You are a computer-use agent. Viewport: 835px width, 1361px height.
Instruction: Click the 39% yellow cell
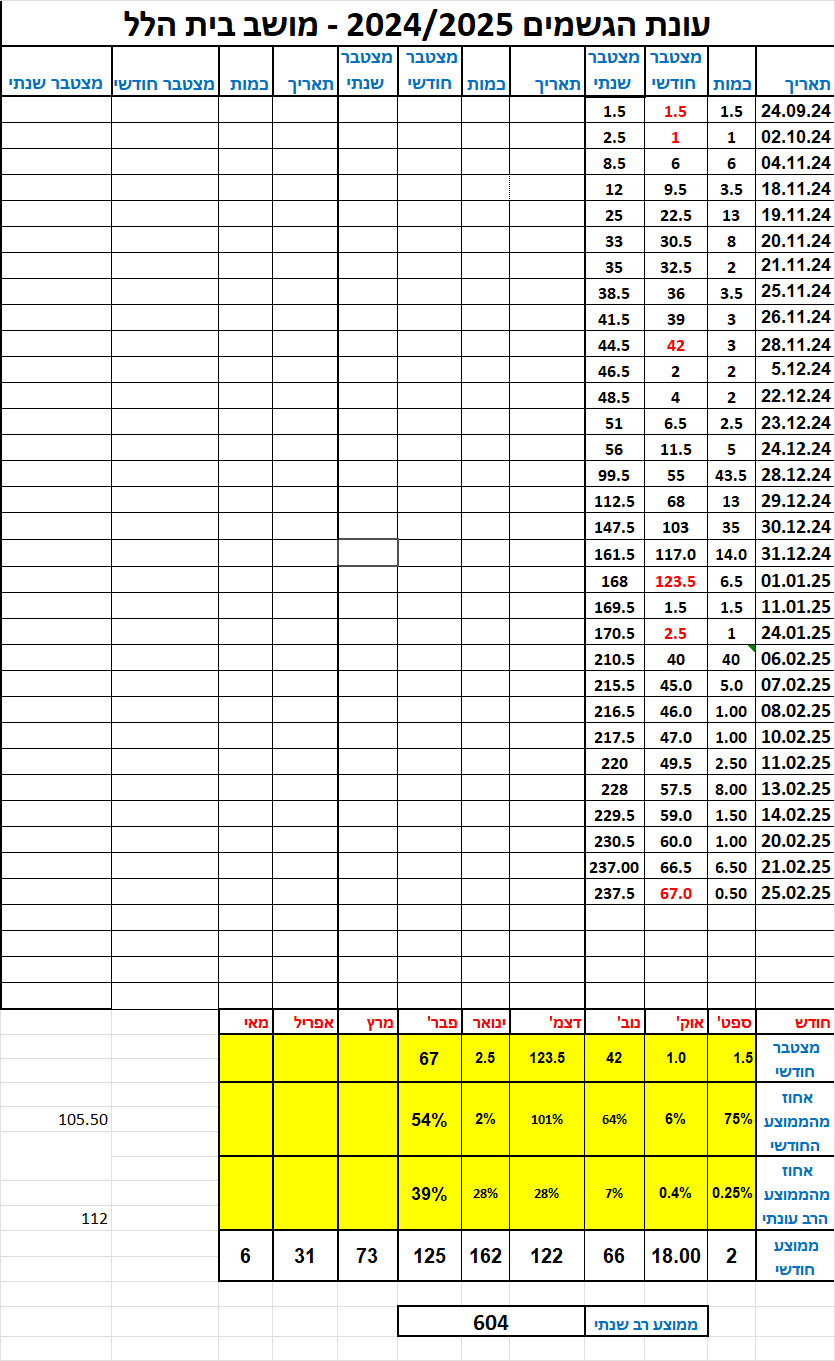coord(429,1193)
